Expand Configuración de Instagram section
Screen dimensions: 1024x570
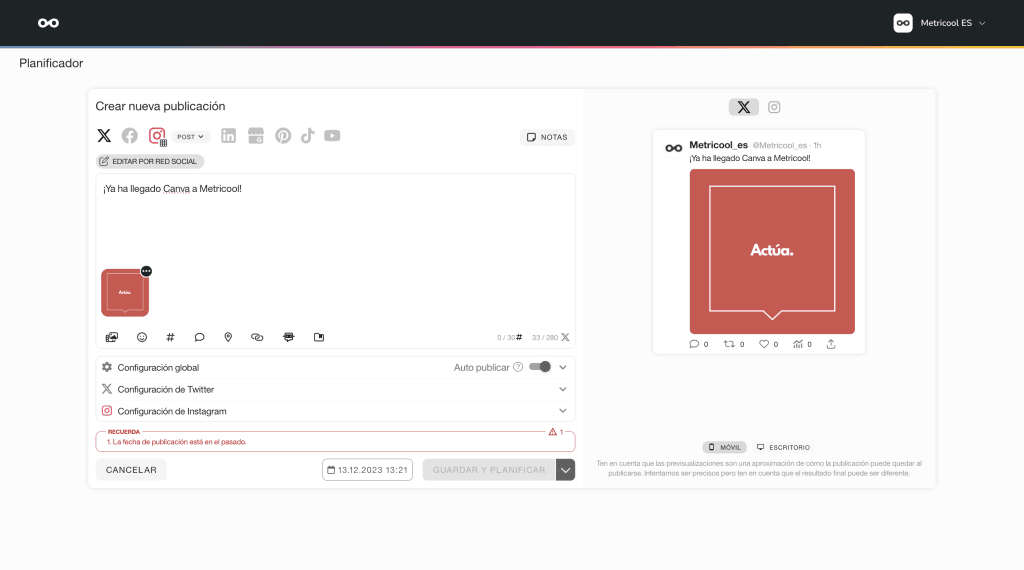click(335, 411)
